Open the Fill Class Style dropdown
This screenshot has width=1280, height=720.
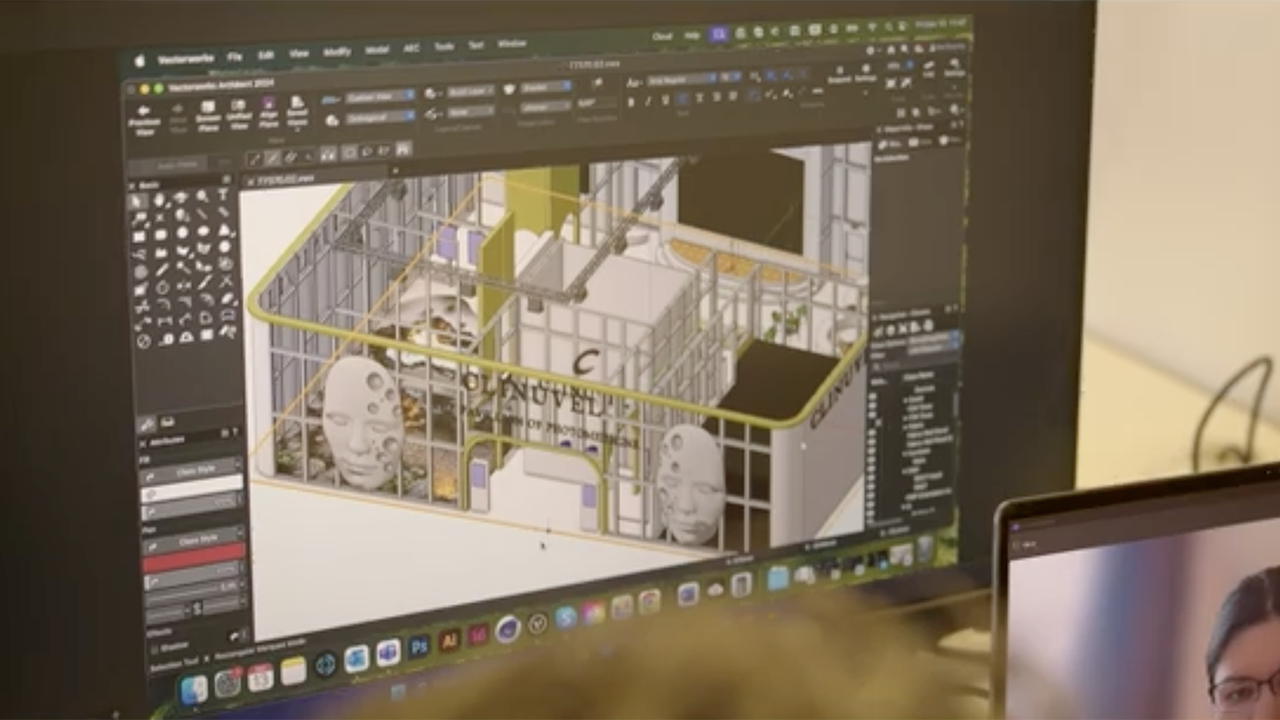click(x=193, y=469)
